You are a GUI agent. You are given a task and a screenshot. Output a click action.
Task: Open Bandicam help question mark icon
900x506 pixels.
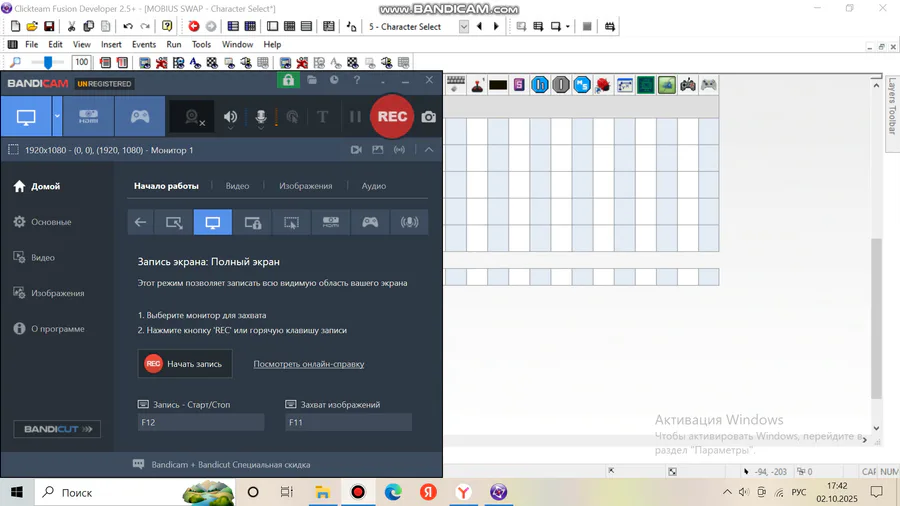tap(357, 80)
